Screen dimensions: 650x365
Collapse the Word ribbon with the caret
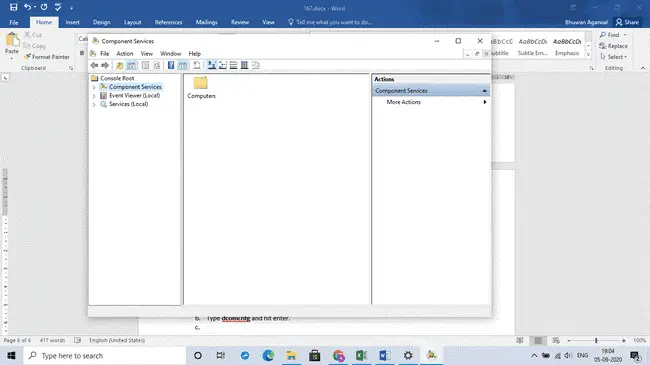[x=643, y=68]
